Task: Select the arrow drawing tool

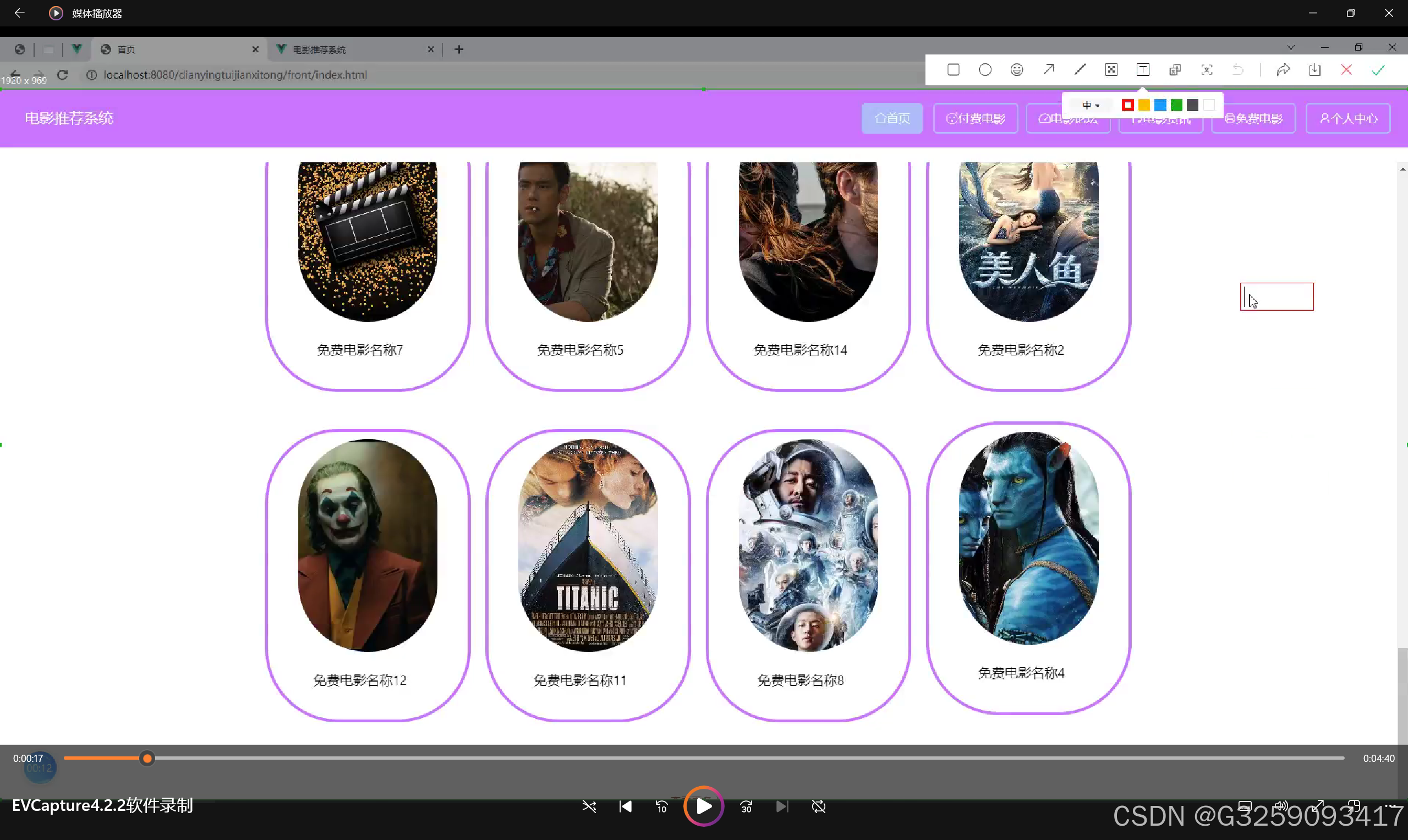Action: (1049, 70)
